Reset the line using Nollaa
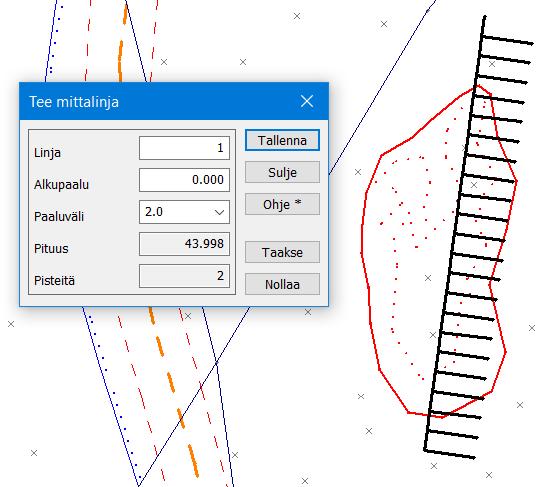This screenshot has width=542, height=487. 282,284
